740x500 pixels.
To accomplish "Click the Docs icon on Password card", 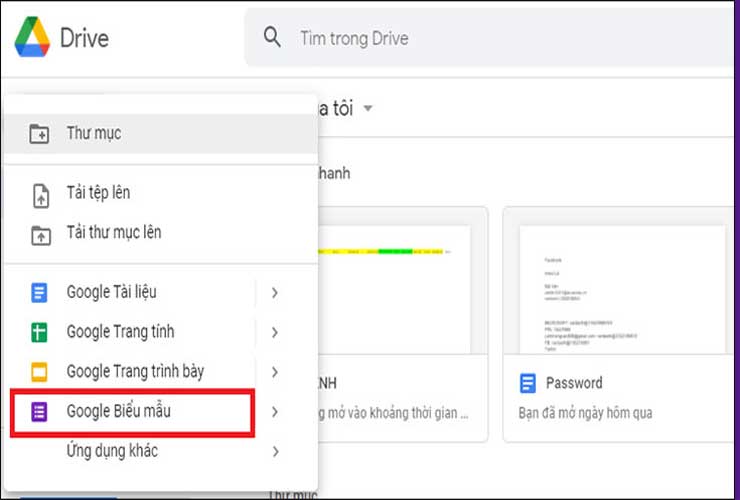I will pyautogui.click(x=528, y=383).
